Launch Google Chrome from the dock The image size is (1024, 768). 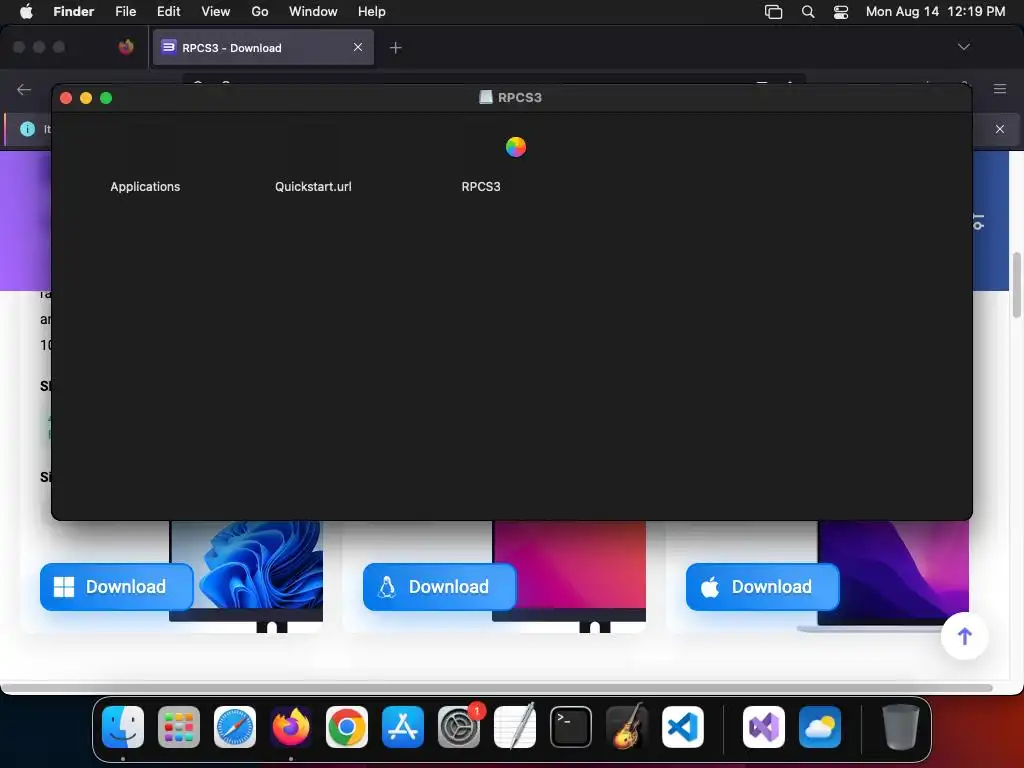pos(347,727)
